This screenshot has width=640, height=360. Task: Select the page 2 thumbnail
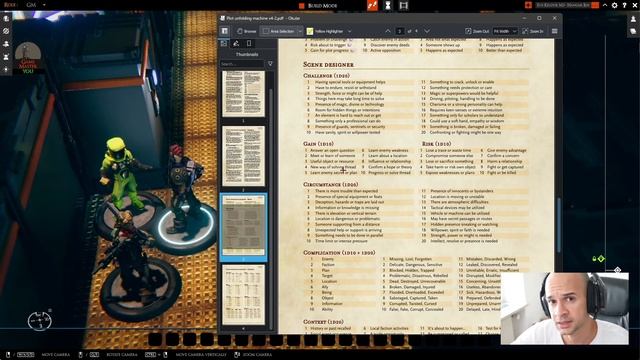[243, 156]
